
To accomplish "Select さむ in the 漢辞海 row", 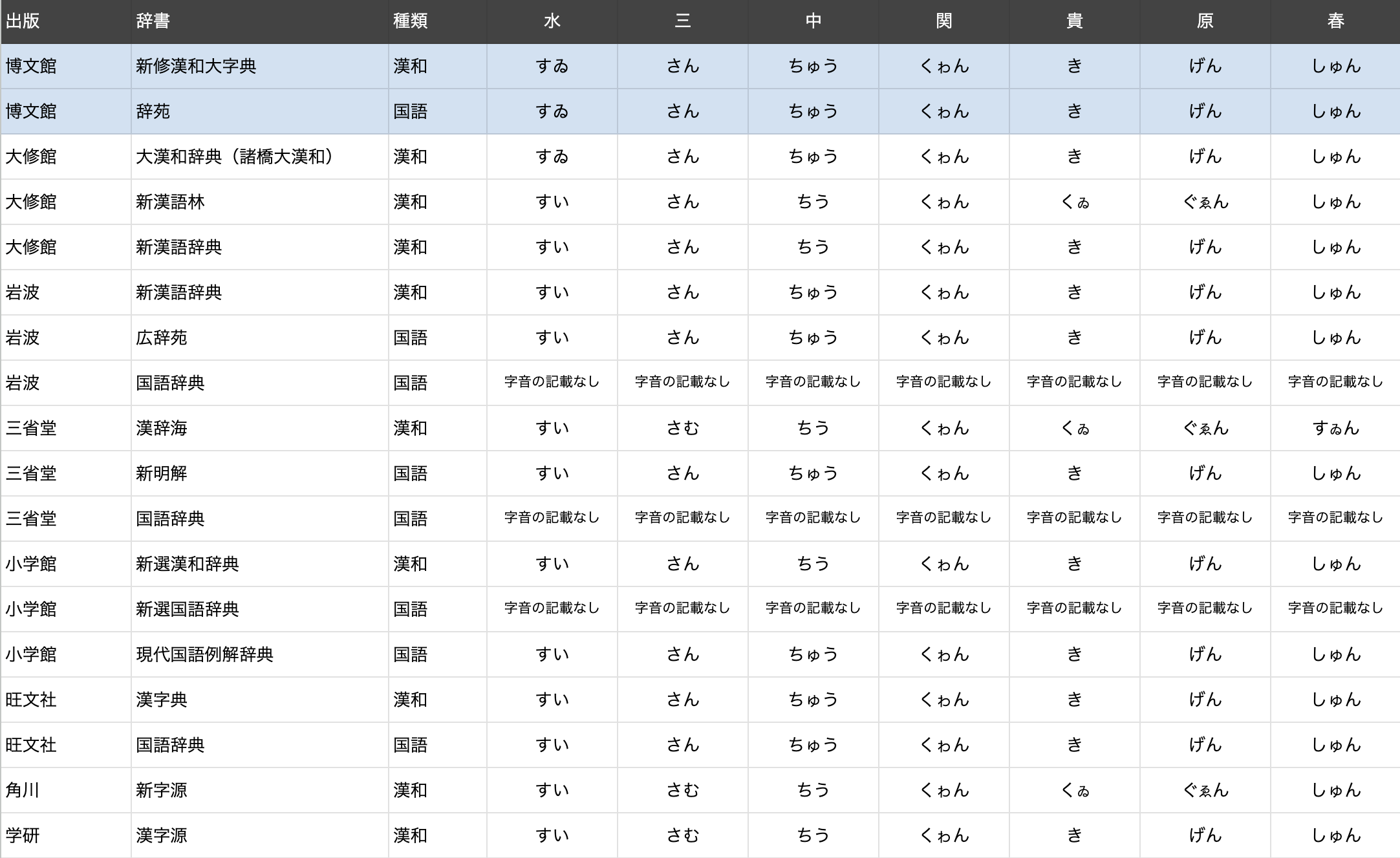I will 682,428.
